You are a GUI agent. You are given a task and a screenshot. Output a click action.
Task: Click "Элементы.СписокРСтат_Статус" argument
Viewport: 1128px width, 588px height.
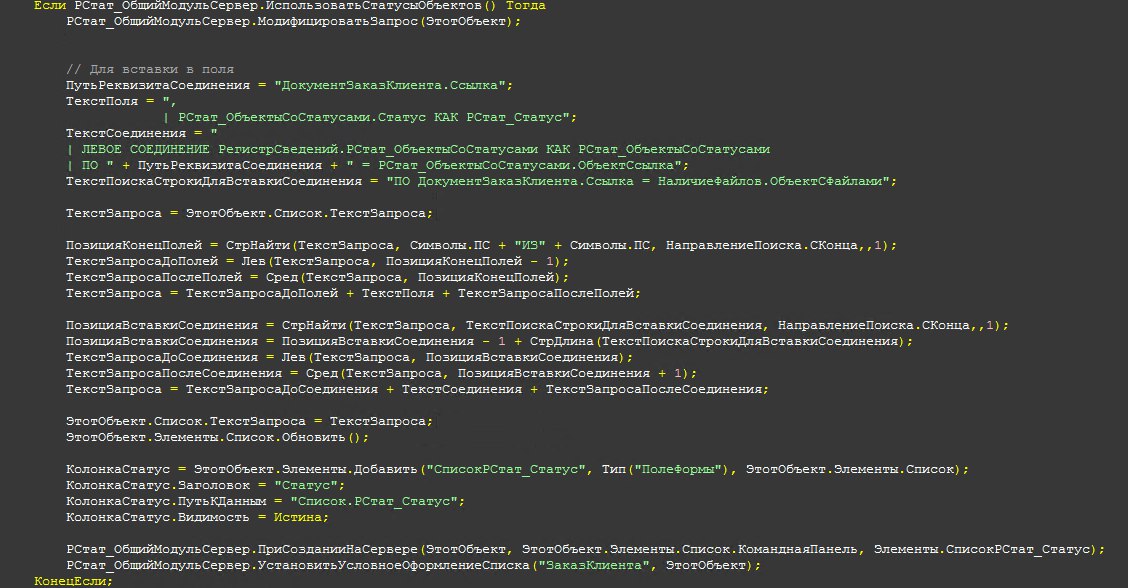point(982,550)
